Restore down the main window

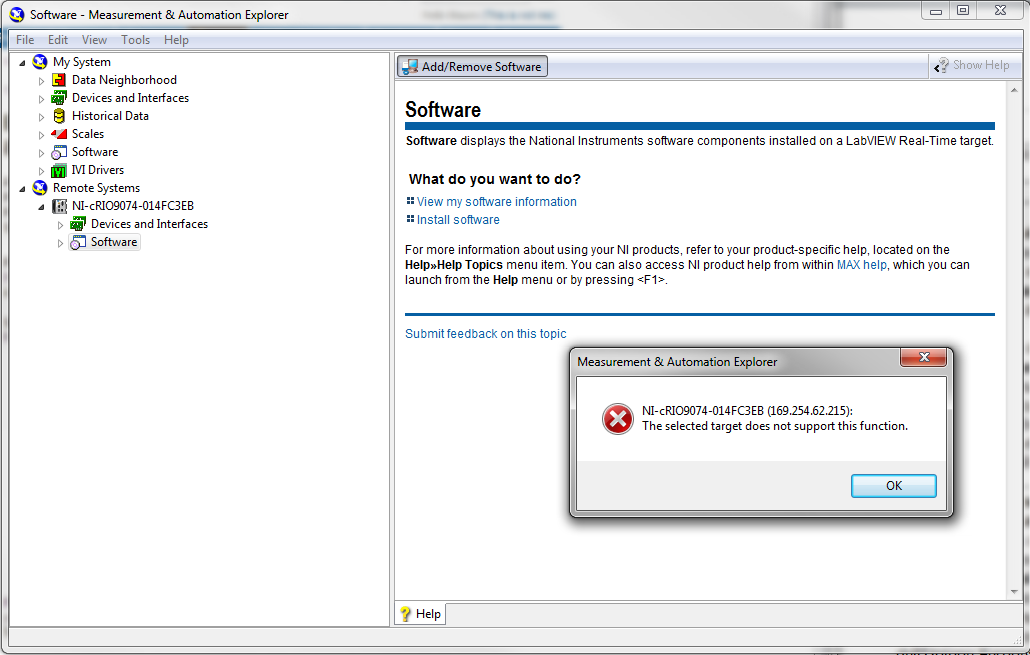tap(963, 11)
